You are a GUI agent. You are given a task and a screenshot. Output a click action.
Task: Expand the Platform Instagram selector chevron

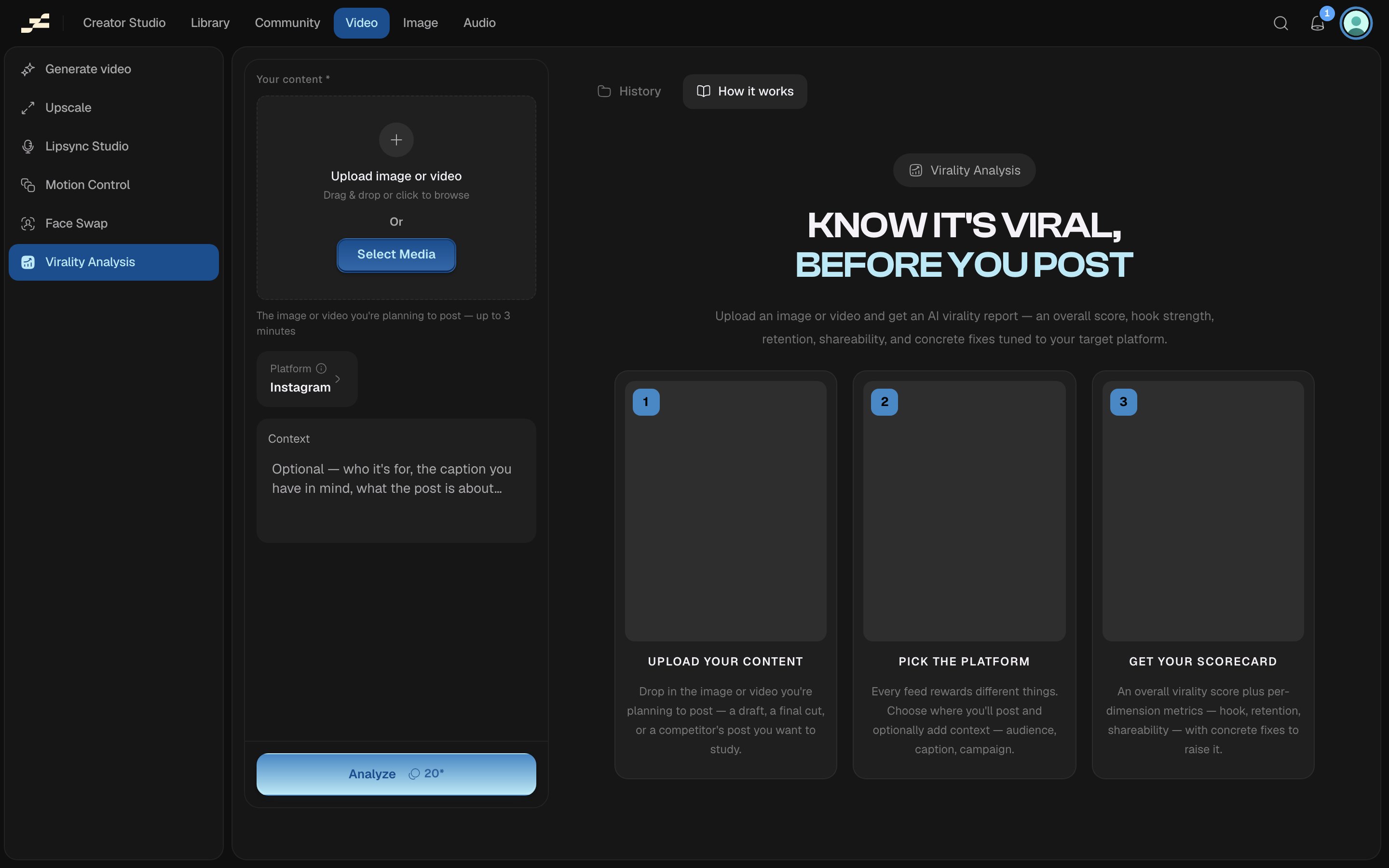[338, 379]
